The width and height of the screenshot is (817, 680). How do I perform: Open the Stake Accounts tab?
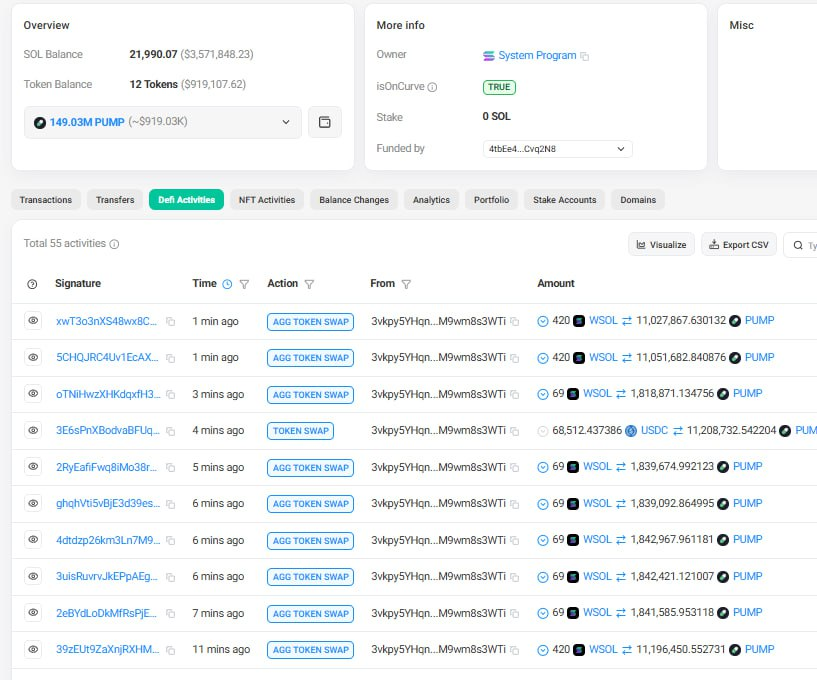pos(564,200)
